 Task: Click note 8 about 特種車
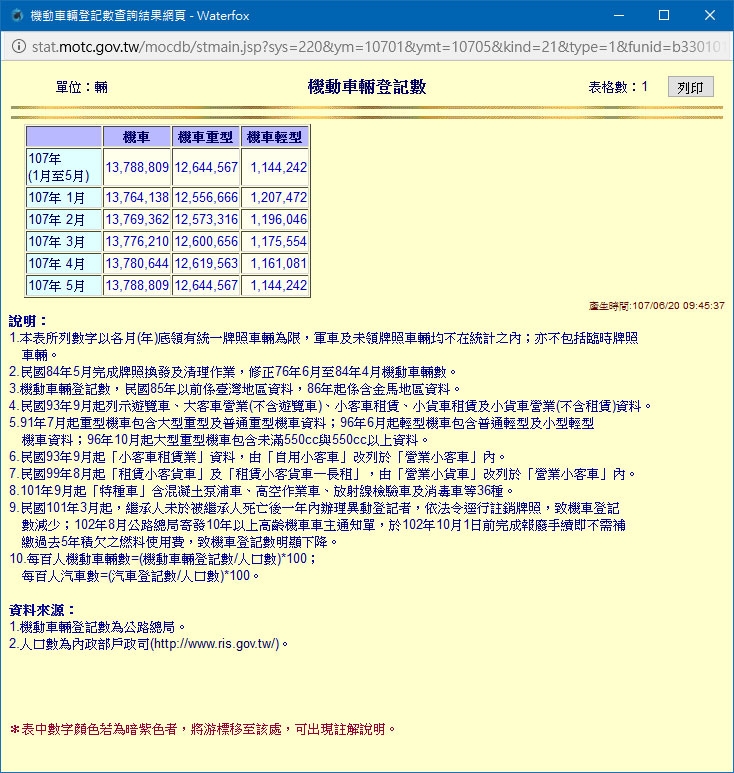click(262, 491)
